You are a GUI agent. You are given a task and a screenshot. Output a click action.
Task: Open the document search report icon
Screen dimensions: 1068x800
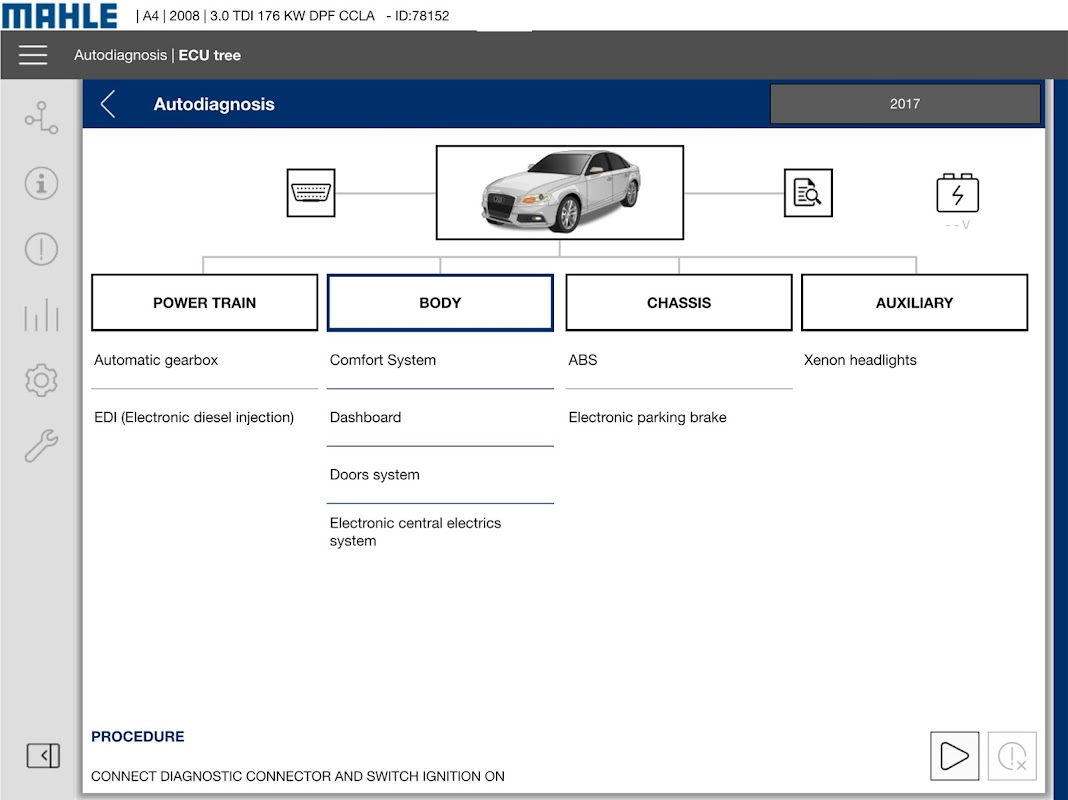click(x=808, y=193)
